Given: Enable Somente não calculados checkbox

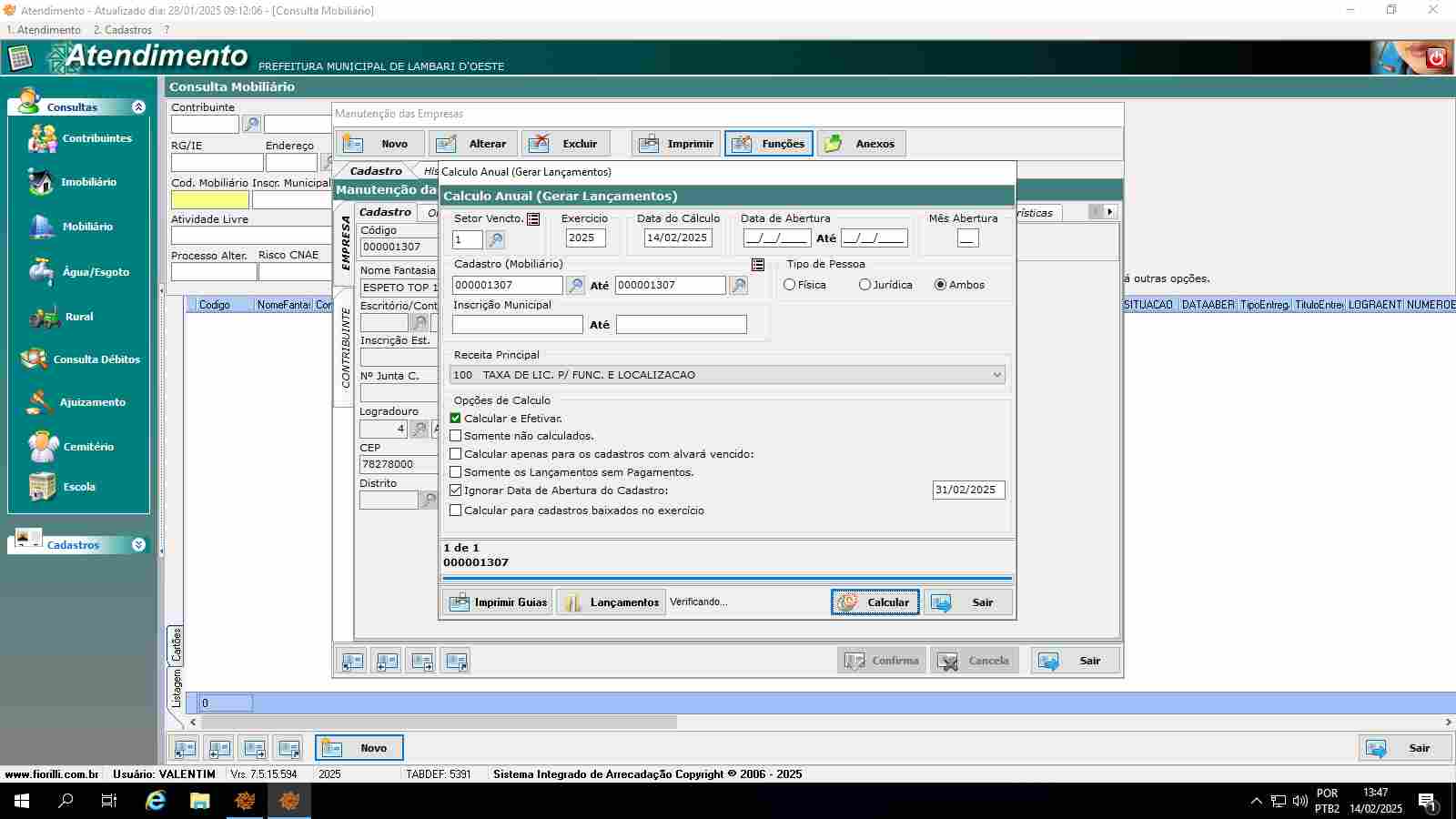Looking at the screenshot, I should (456, 436).
